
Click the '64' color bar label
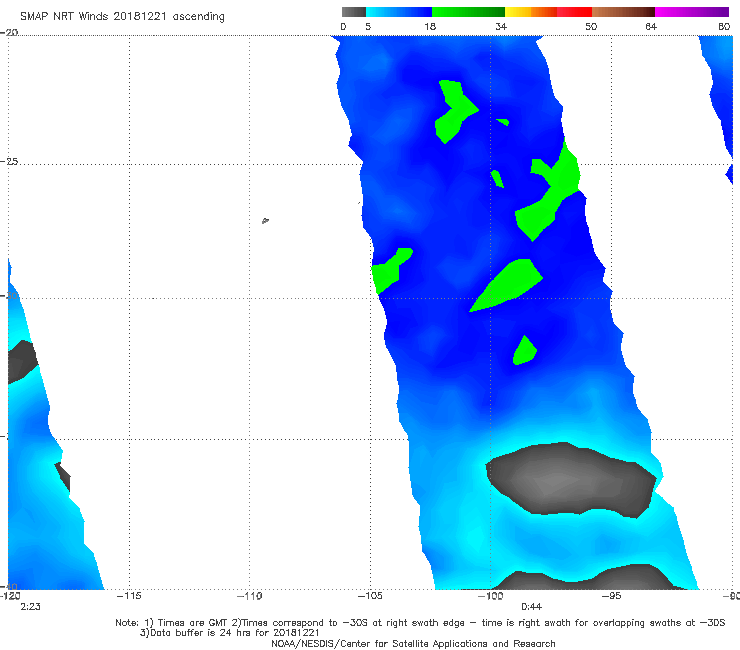tap(651, 27)
